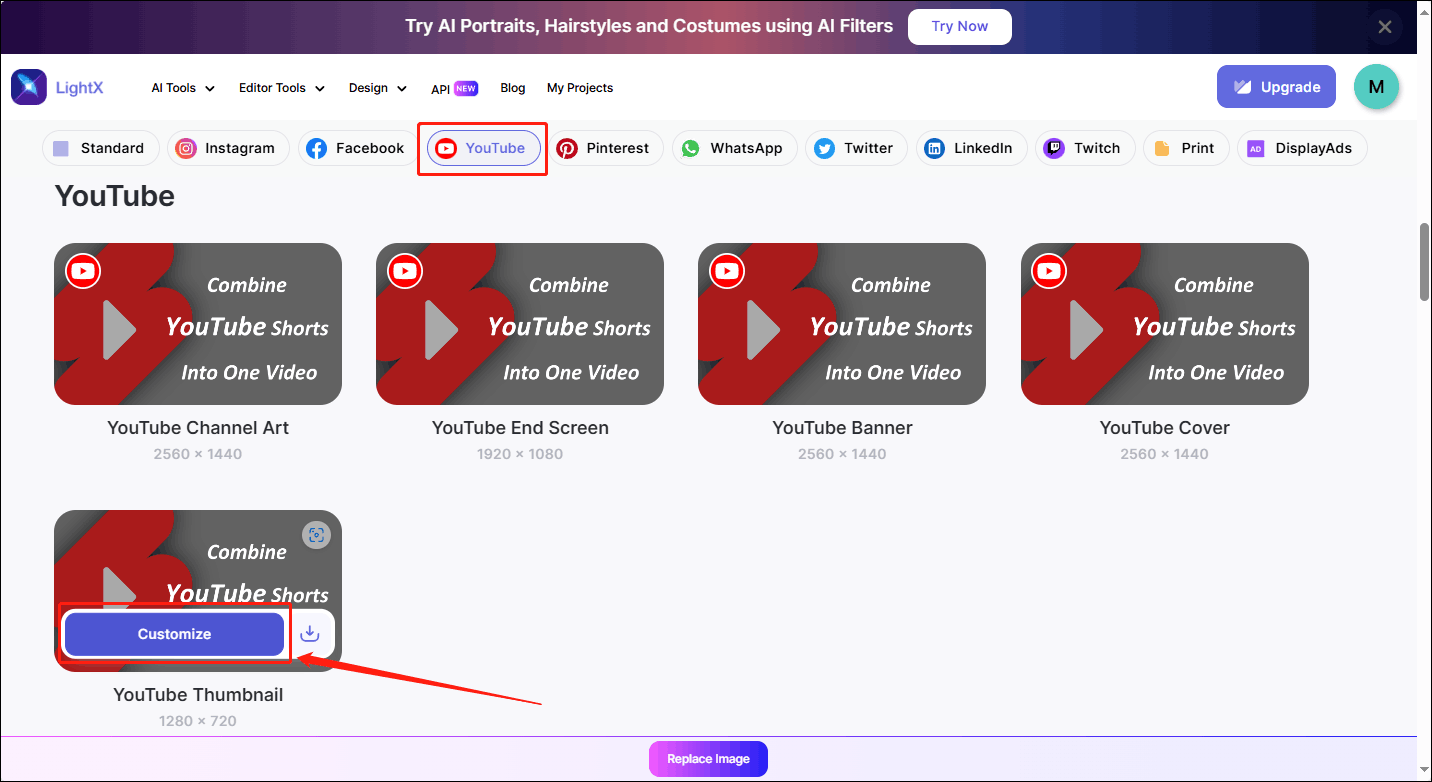Screen dimensions: 1432x782
Task: Select the WhatsApp category chip
Action: 734,148
